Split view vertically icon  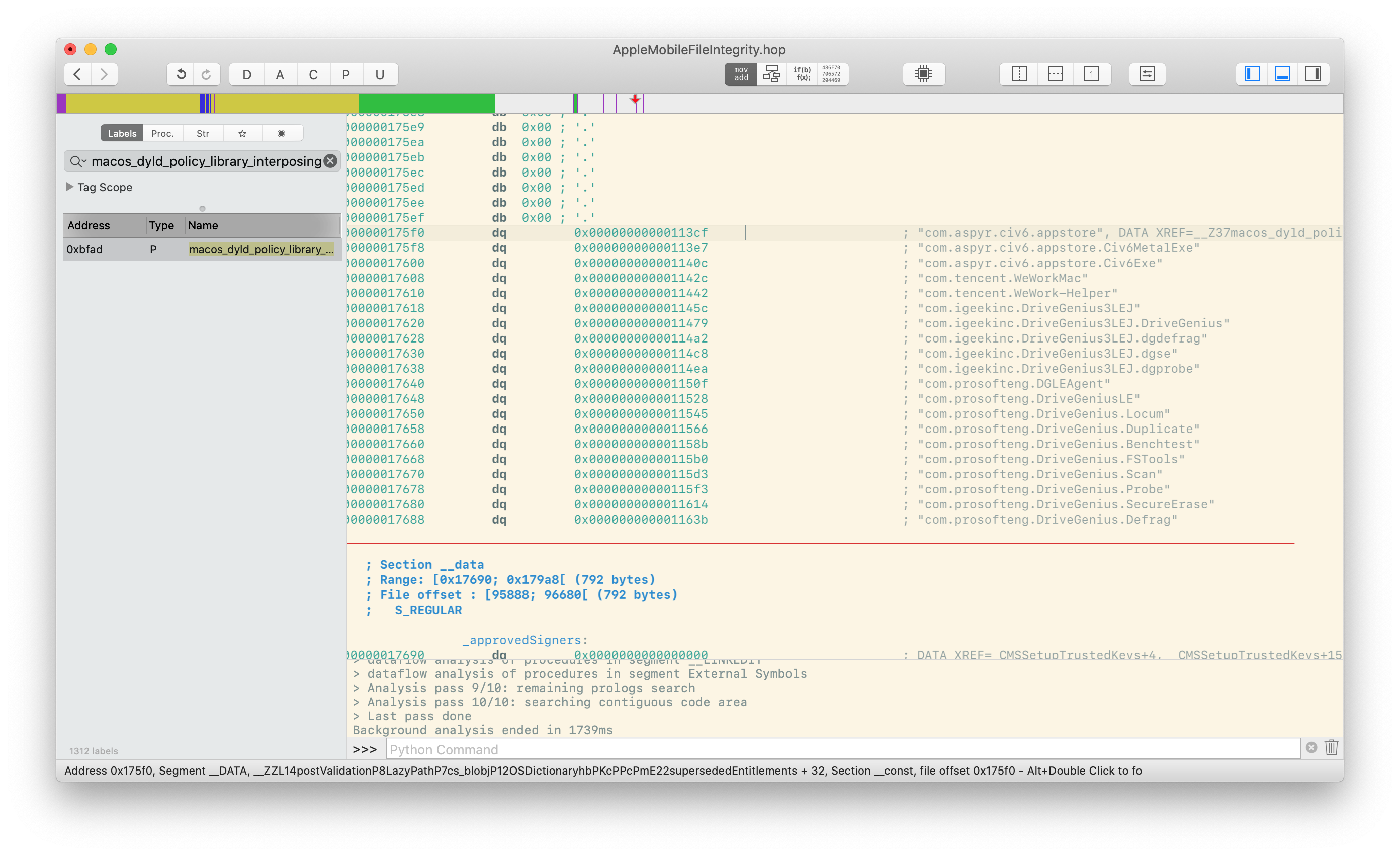[1019, 74]
